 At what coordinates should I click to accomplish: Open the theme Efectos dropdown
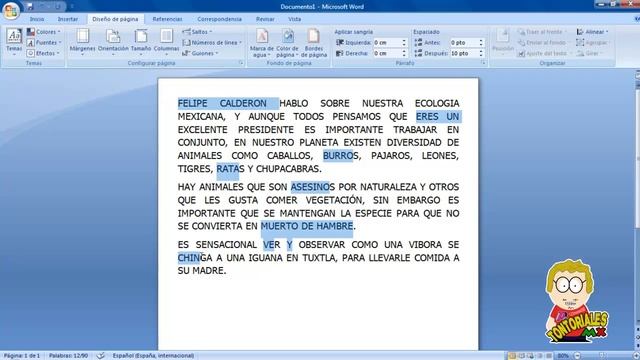coord(44,53)
